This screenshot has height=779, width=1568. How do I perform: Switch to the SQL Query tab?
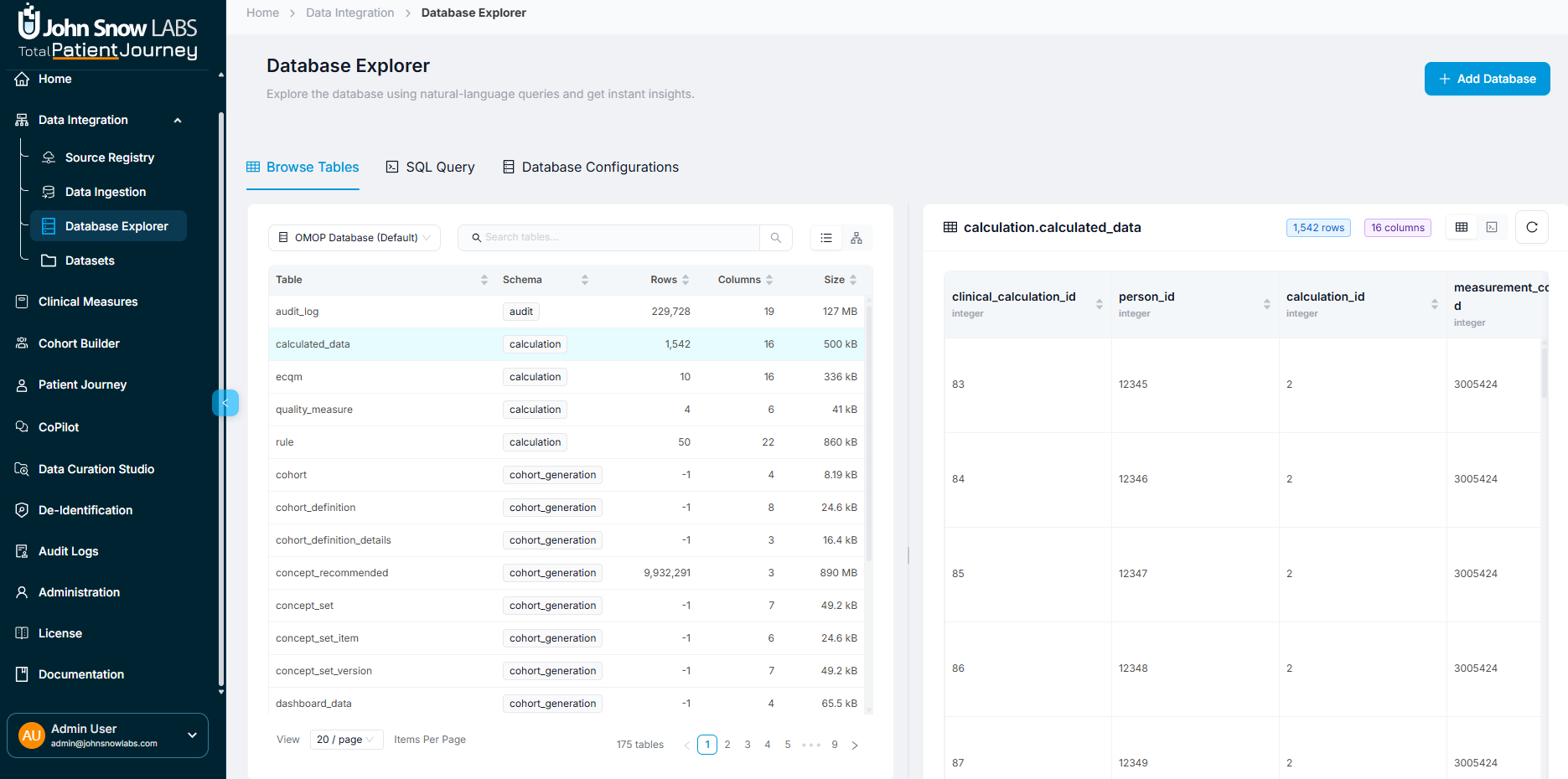click(430, 167)
